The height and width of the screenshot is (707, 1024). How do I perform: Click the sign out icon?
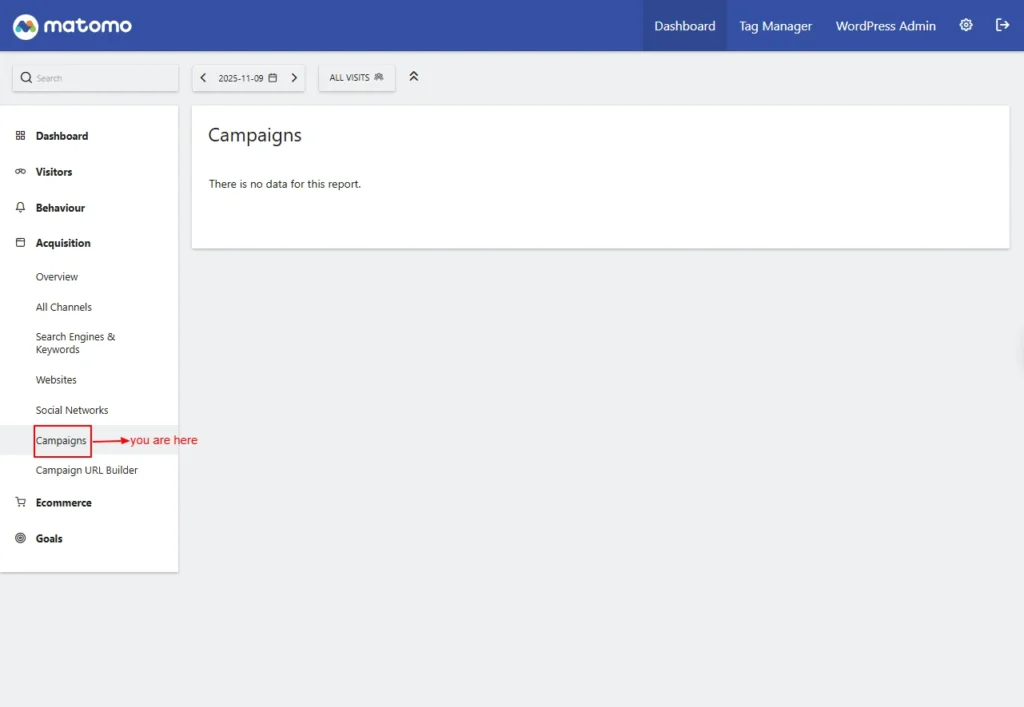(x=1002, y=26)
